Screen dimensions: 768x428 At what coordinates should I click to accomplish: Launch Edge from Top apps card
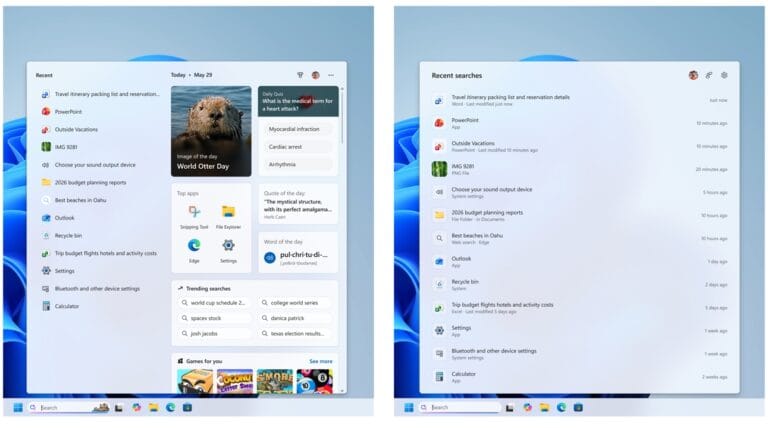coord(194,250)
